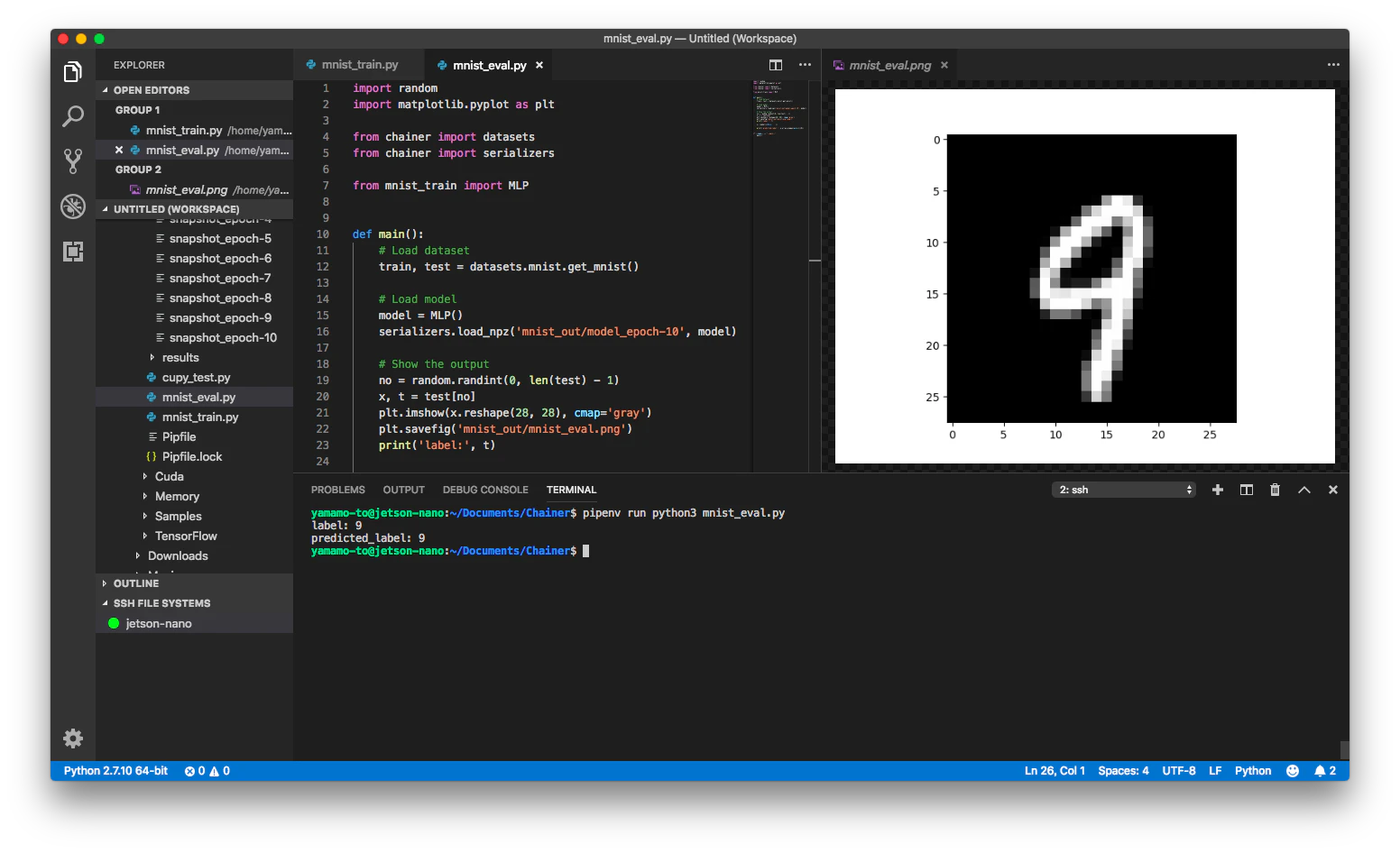The height and width of the screenshot is (853, 1400).
Task: Maximize the terminal panel with up chevron
Action: pyautogui.click(x=1304, y=490)
